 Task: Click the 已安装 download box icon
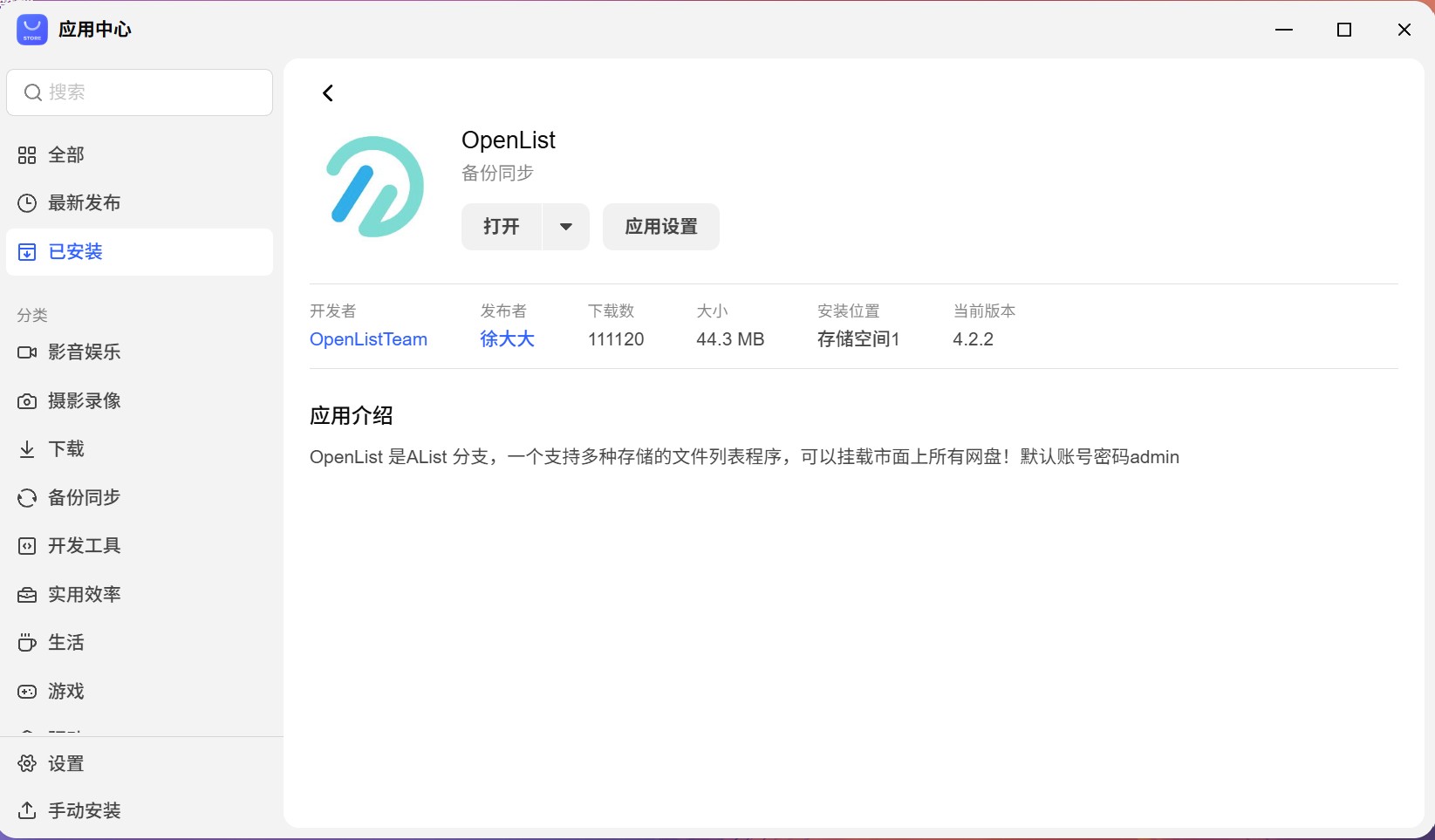[x=27, y=252]
